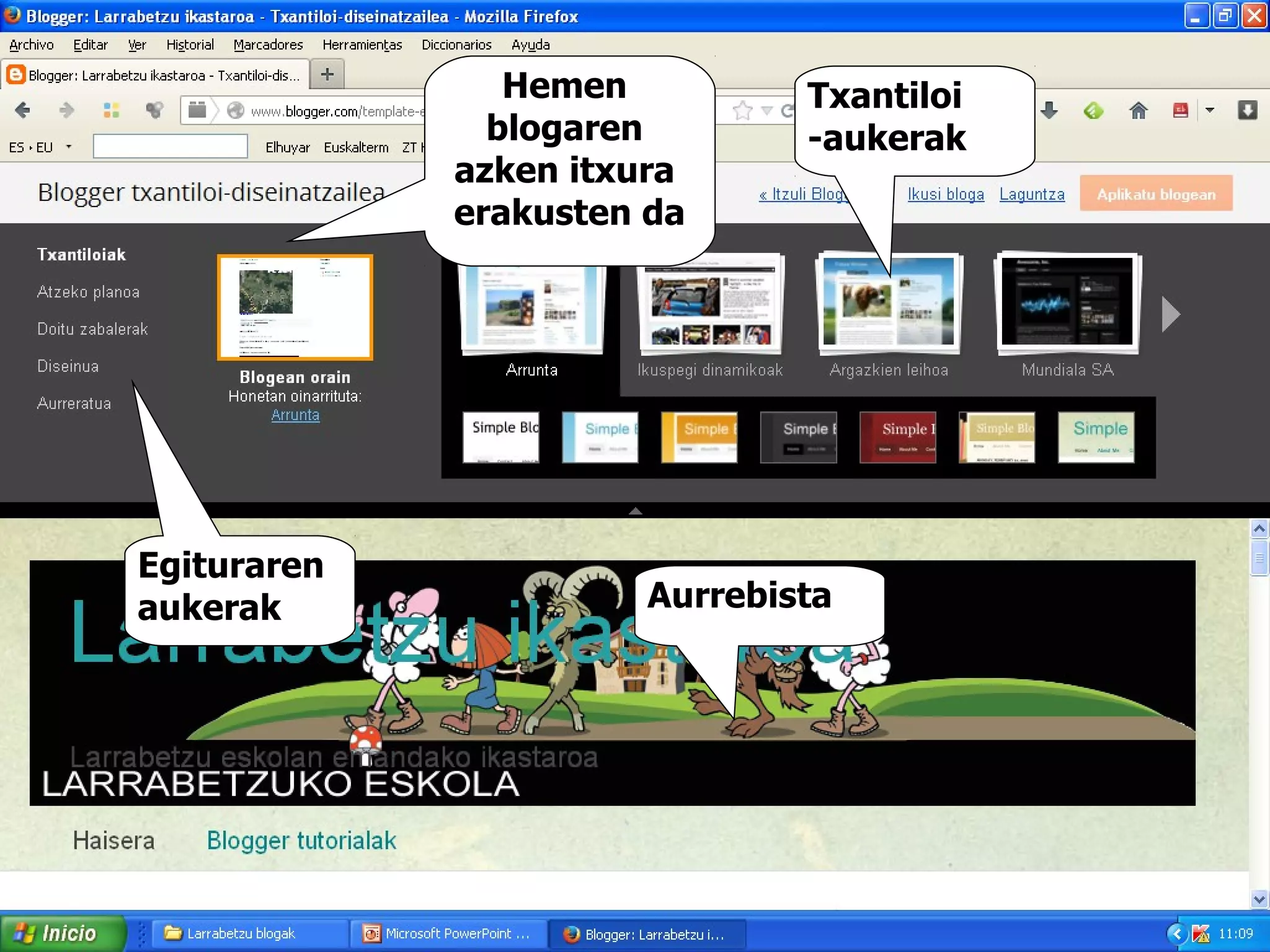Collapse the template designer panel arrow
Image resolution: width=1270 pixels, height=952 pixels.
[x=635, y=511]
